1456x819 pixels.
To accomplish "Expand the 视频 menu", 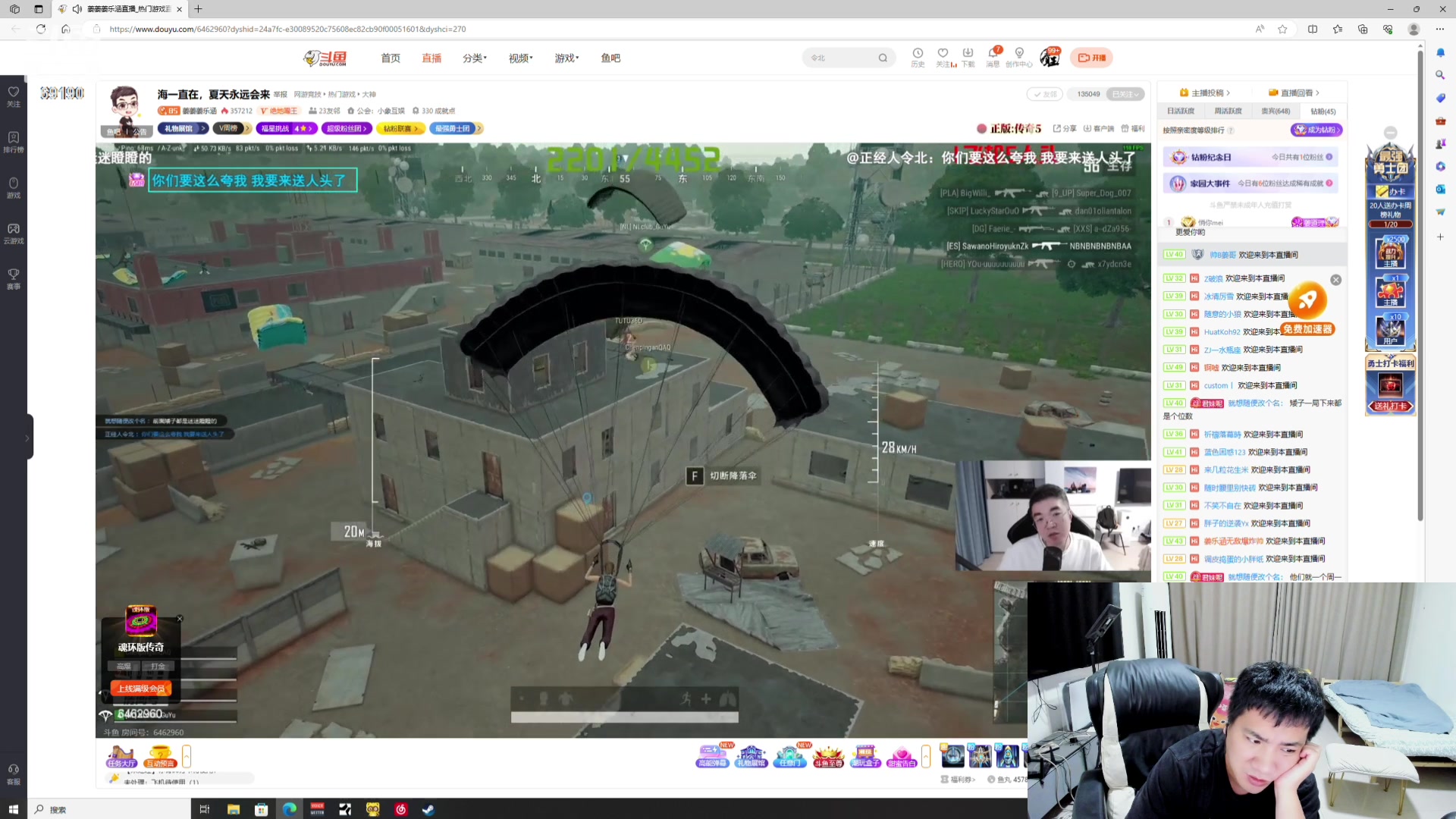I will (x=521, y=58).
